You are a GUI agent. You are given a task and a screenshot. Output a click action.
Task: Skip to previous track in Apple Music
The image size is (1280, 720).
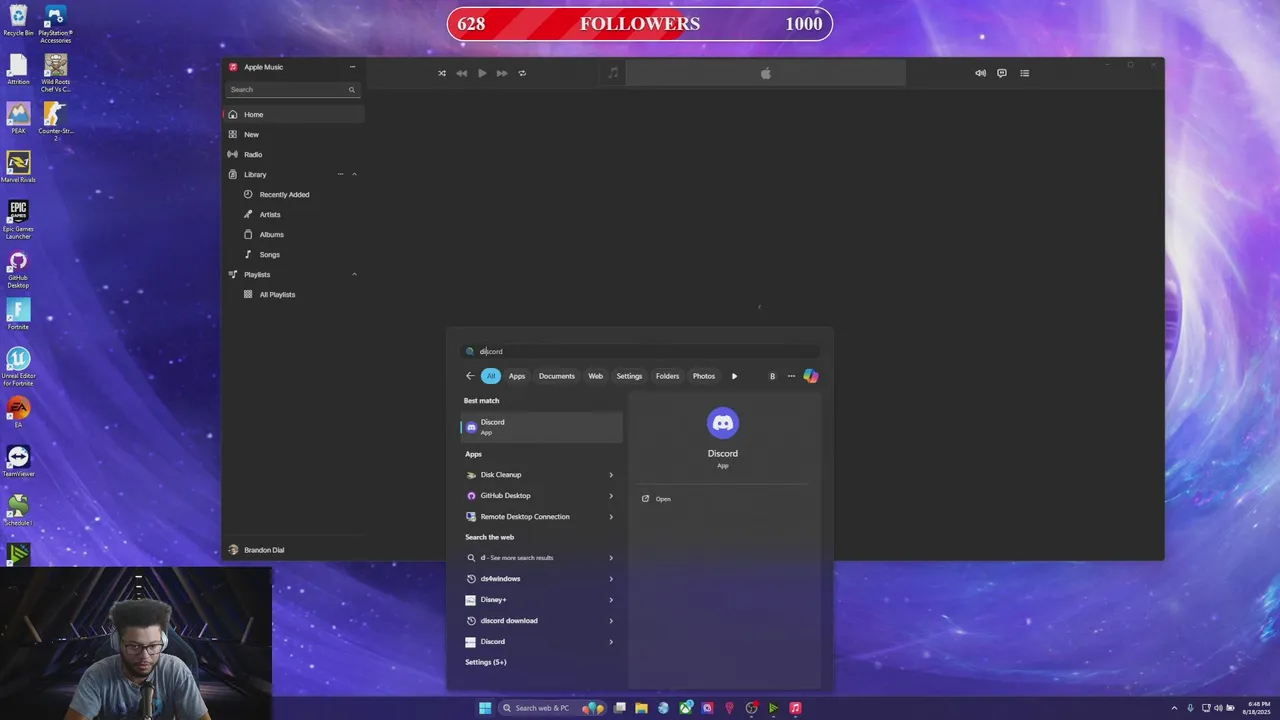pyautogui.click(x=462, y=73)
